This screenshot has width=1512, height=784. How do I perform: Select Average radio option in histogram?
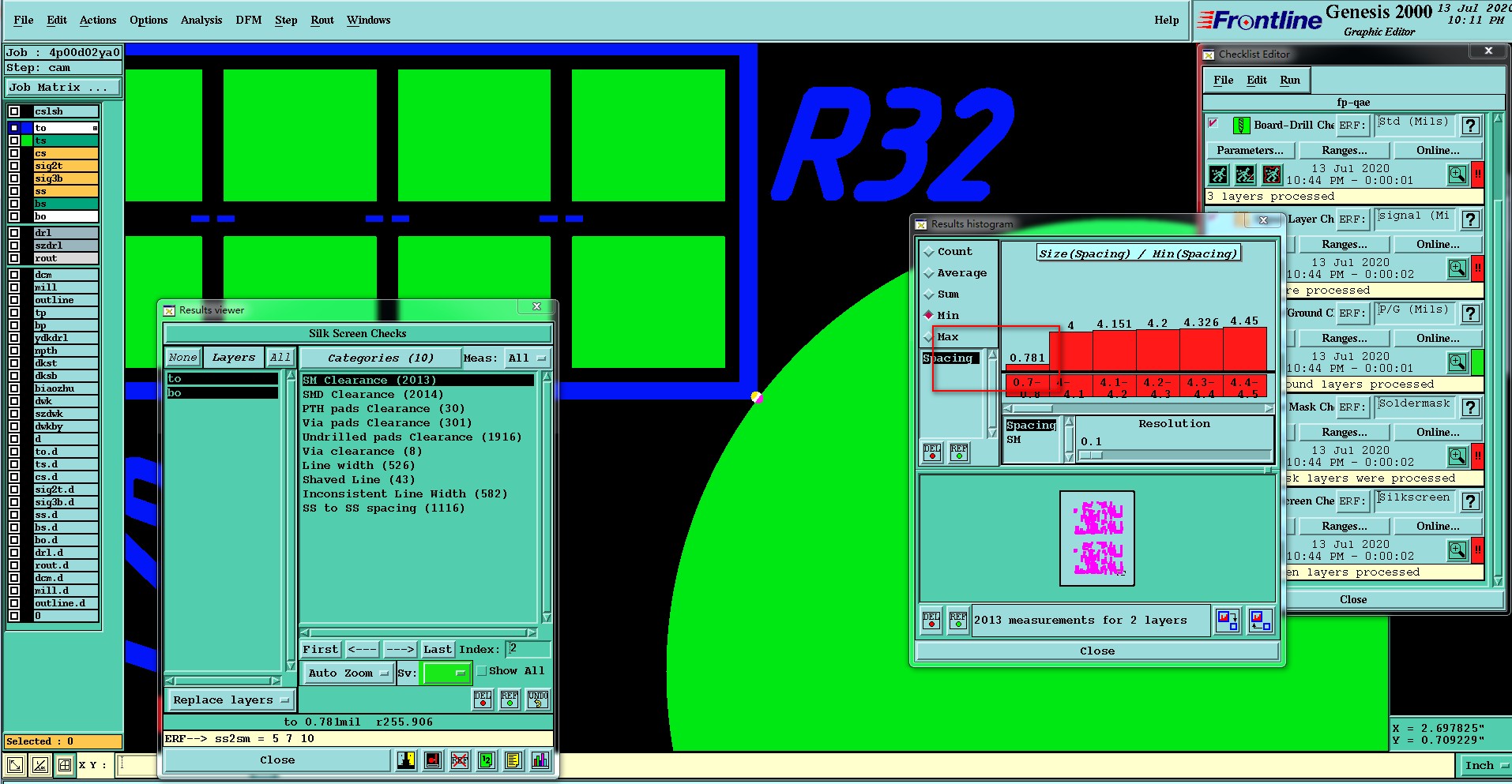pos(929,273)
